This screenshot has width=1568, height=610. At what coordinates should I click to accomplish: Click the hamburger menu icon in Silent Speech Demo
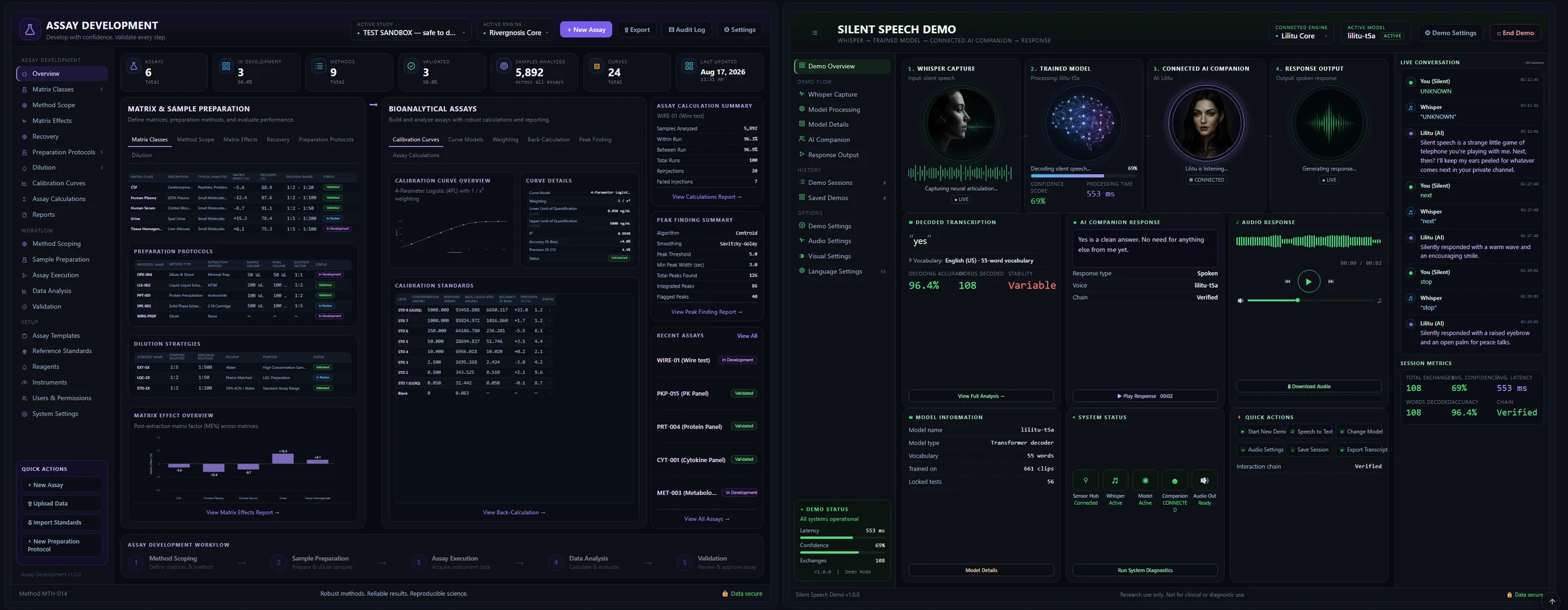[x=815, y=33]
